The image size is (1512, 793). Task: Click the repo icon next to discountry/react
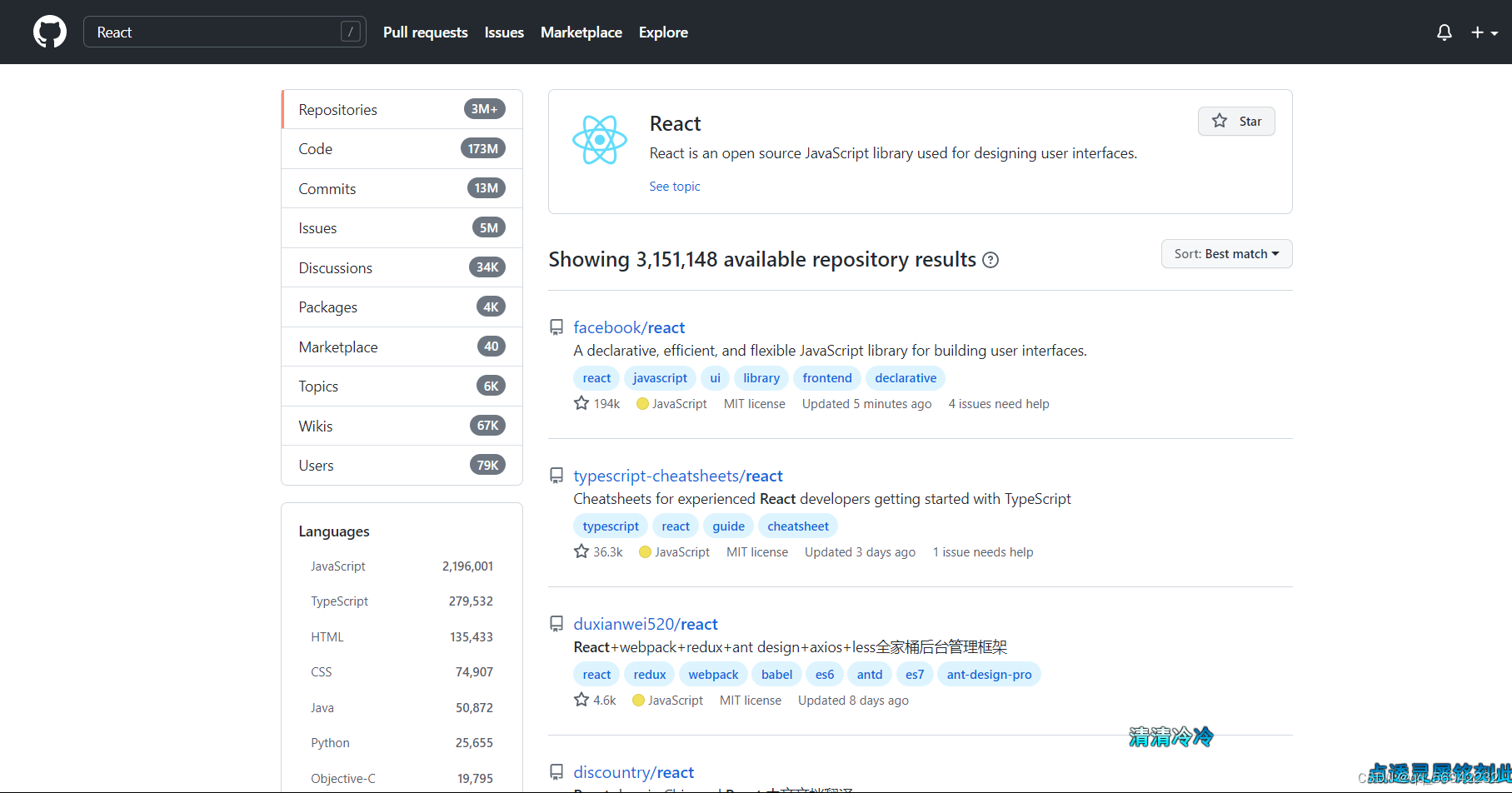coord(556,772)
